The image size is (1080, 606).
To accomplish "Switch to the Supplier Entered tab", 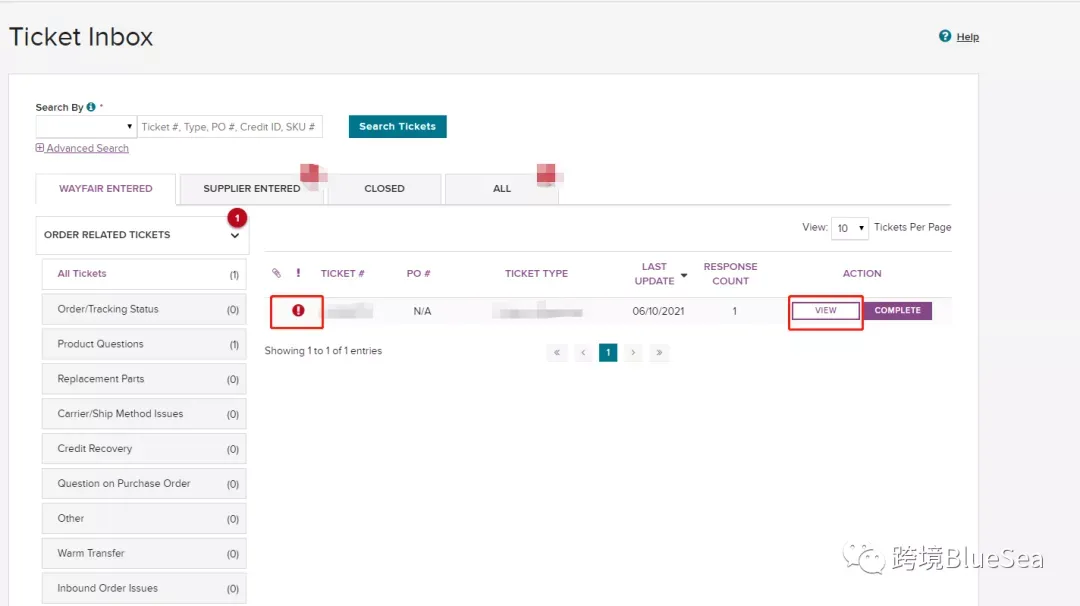I will click(251, 189).
